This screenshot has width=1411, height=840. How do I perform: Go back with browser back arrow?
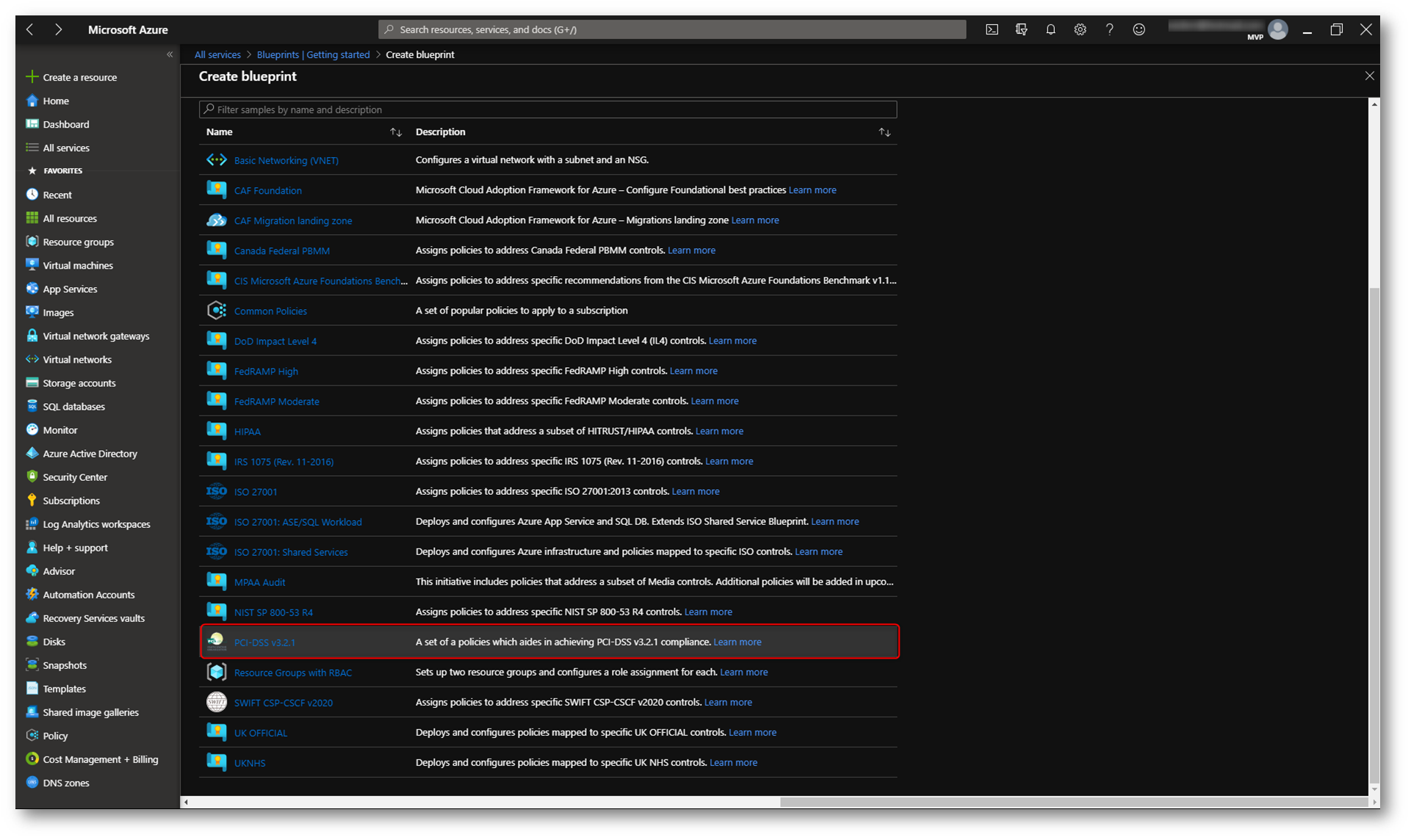(x=30, y=29)
